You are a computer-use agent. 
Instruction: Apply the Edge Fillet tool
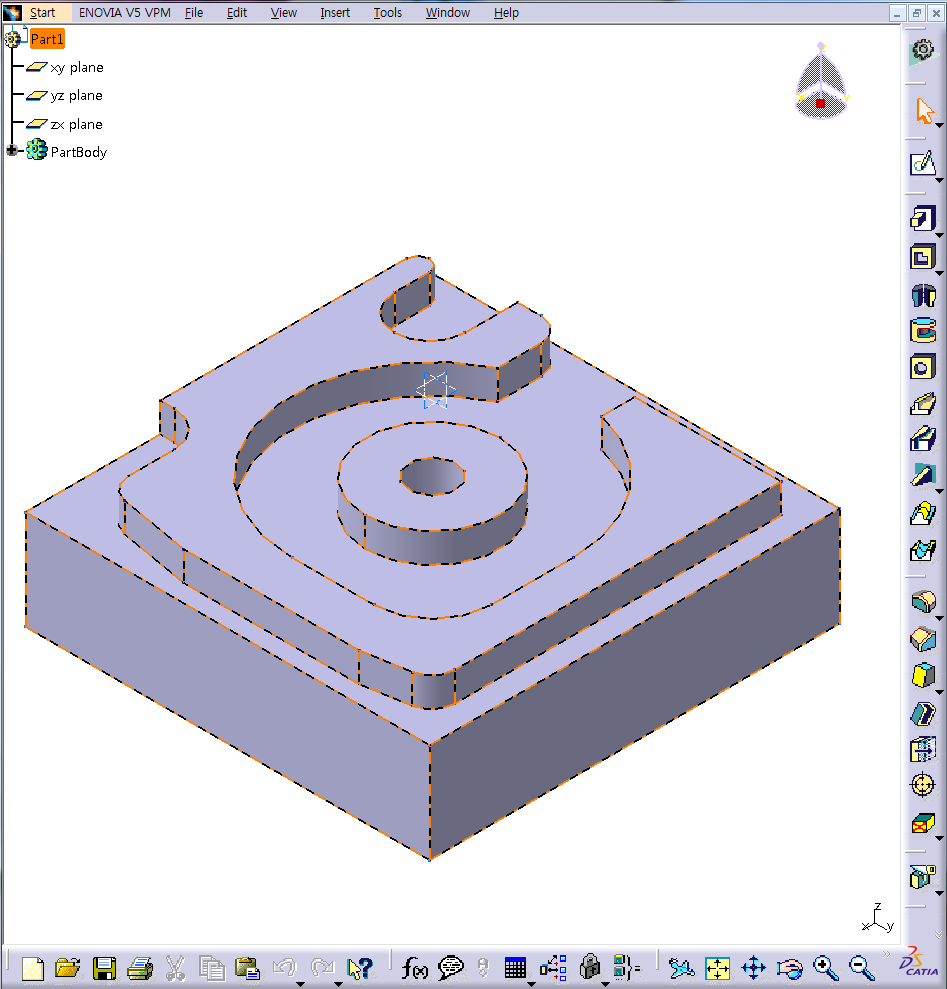click(921, 602)
